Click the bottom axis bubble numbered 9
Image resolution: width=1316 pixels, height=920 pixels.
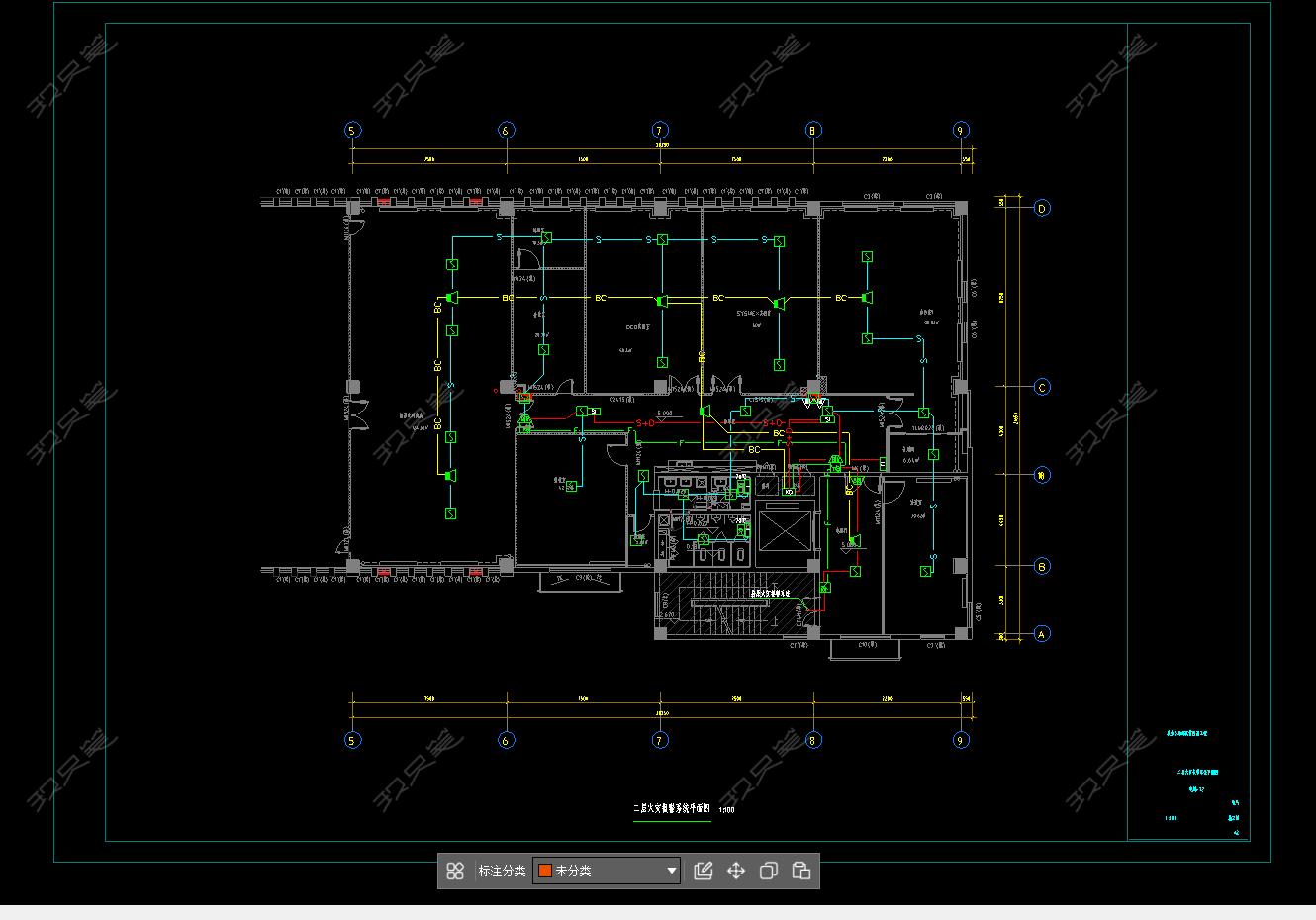960,740
